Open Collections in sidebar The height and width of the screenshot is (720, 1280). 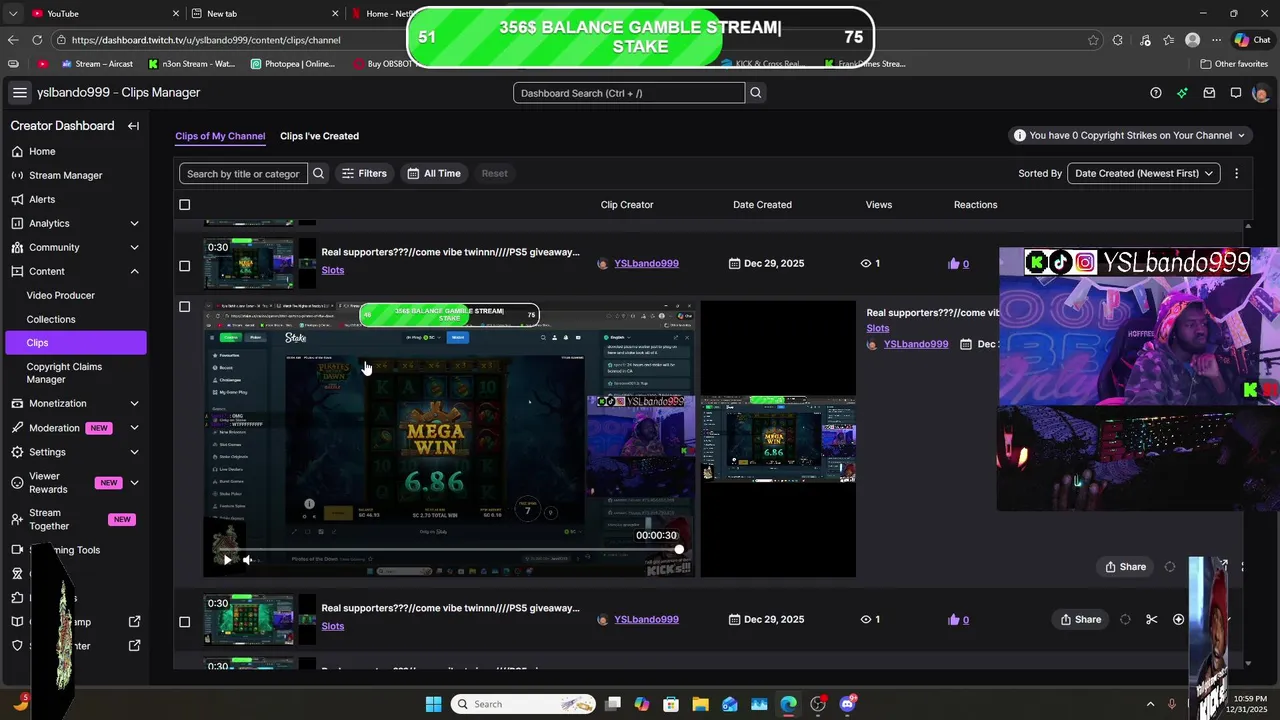[51, 319]
